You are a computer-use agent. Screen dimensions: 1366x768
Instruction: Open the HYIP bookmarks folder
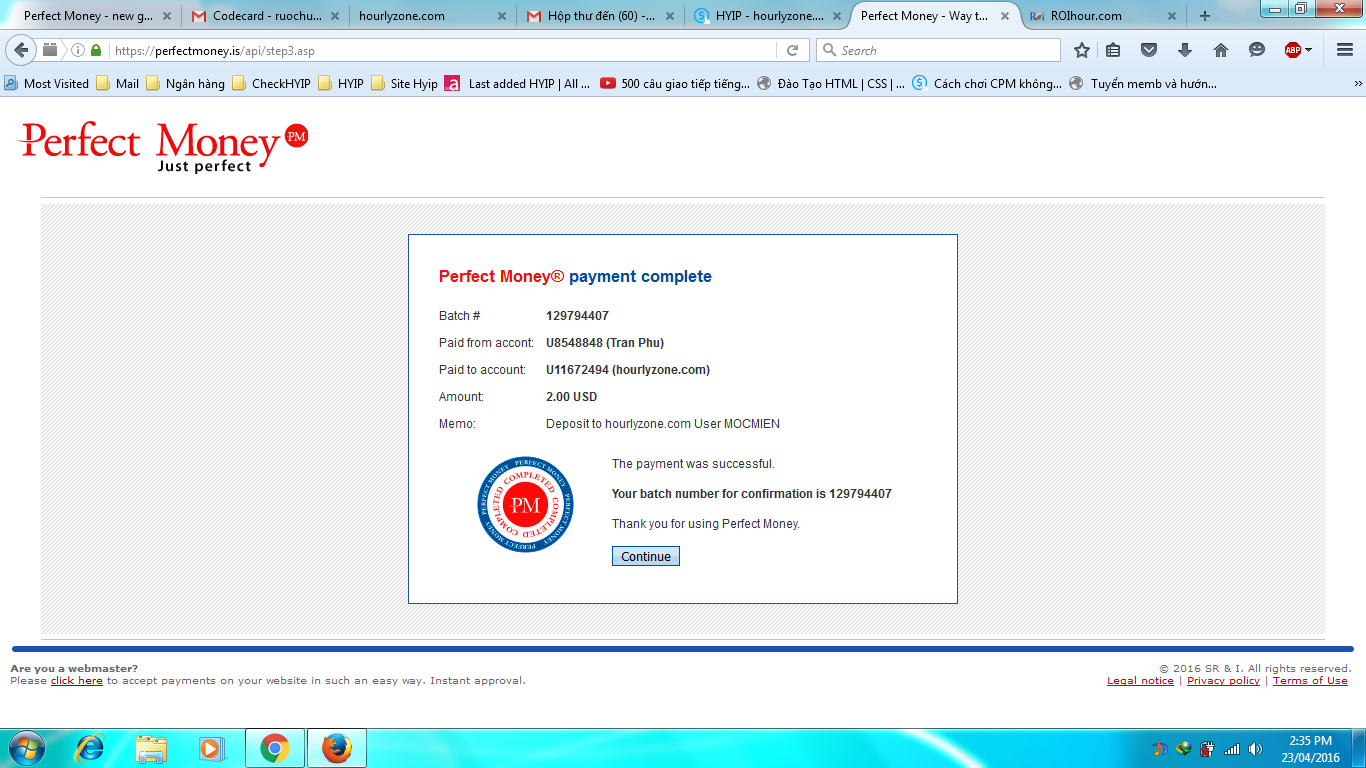(x=341, y=84)
